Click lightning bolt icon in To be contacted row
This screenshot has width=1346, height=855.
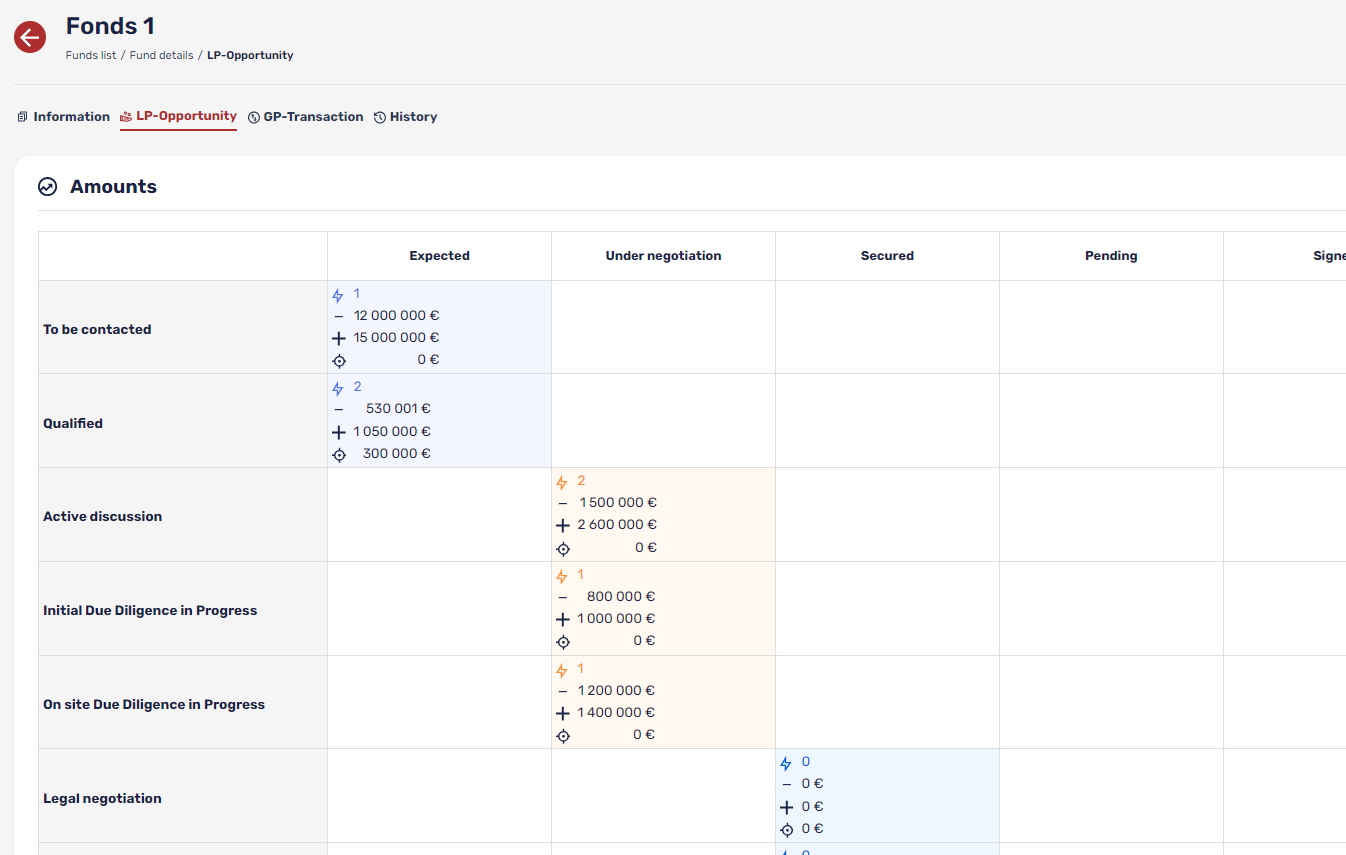[x=338, y=295]
